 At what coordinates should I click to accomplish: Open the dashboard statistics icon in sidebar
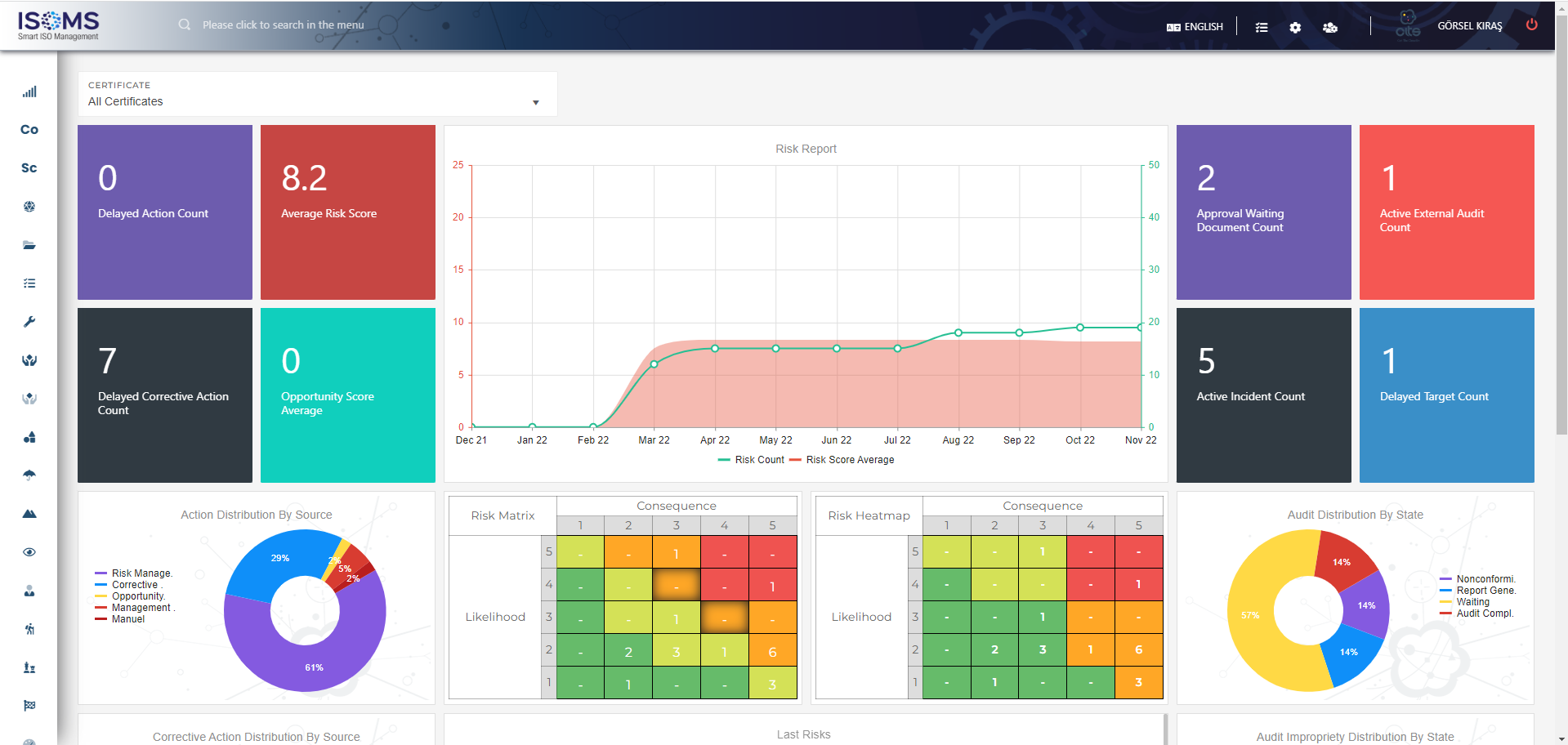coord(29,91)
